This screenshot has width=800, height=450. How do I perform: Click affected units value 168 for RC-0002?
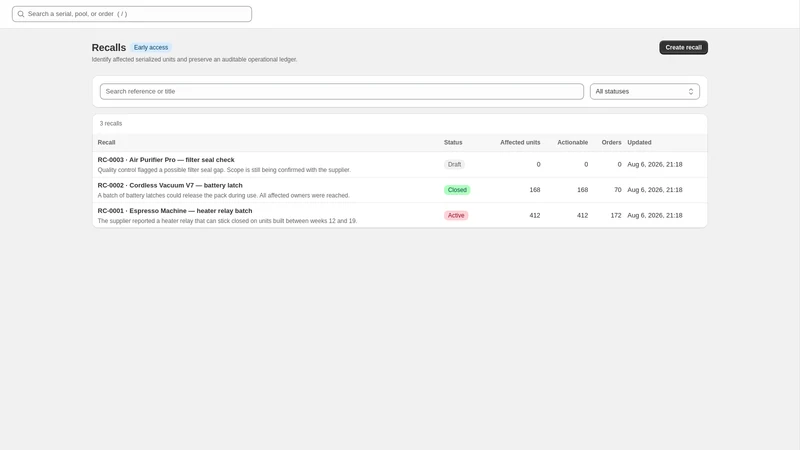point(535,190)
